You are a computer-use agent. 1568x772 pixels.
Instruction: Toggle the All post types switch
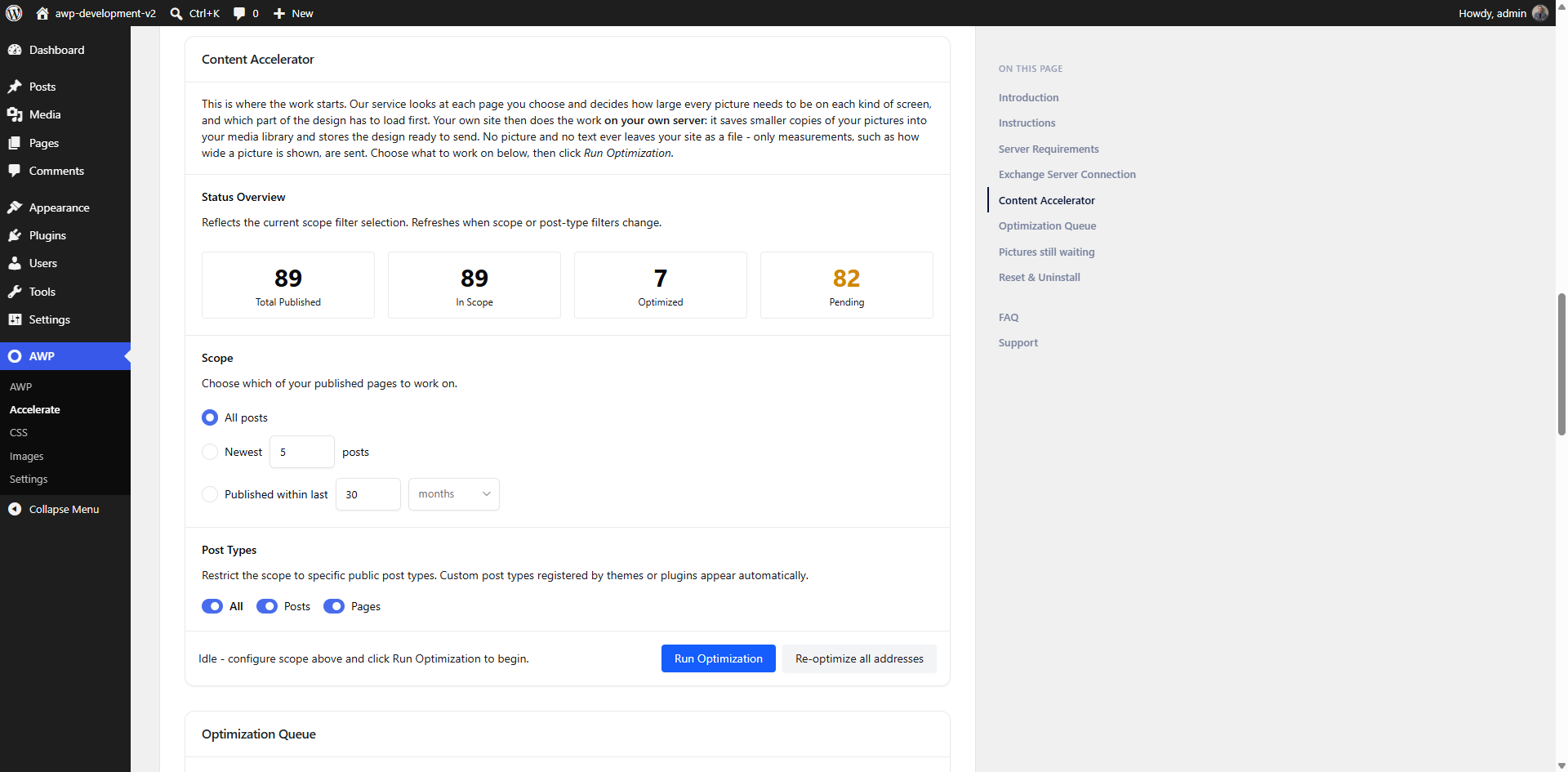tap(212, 606)
